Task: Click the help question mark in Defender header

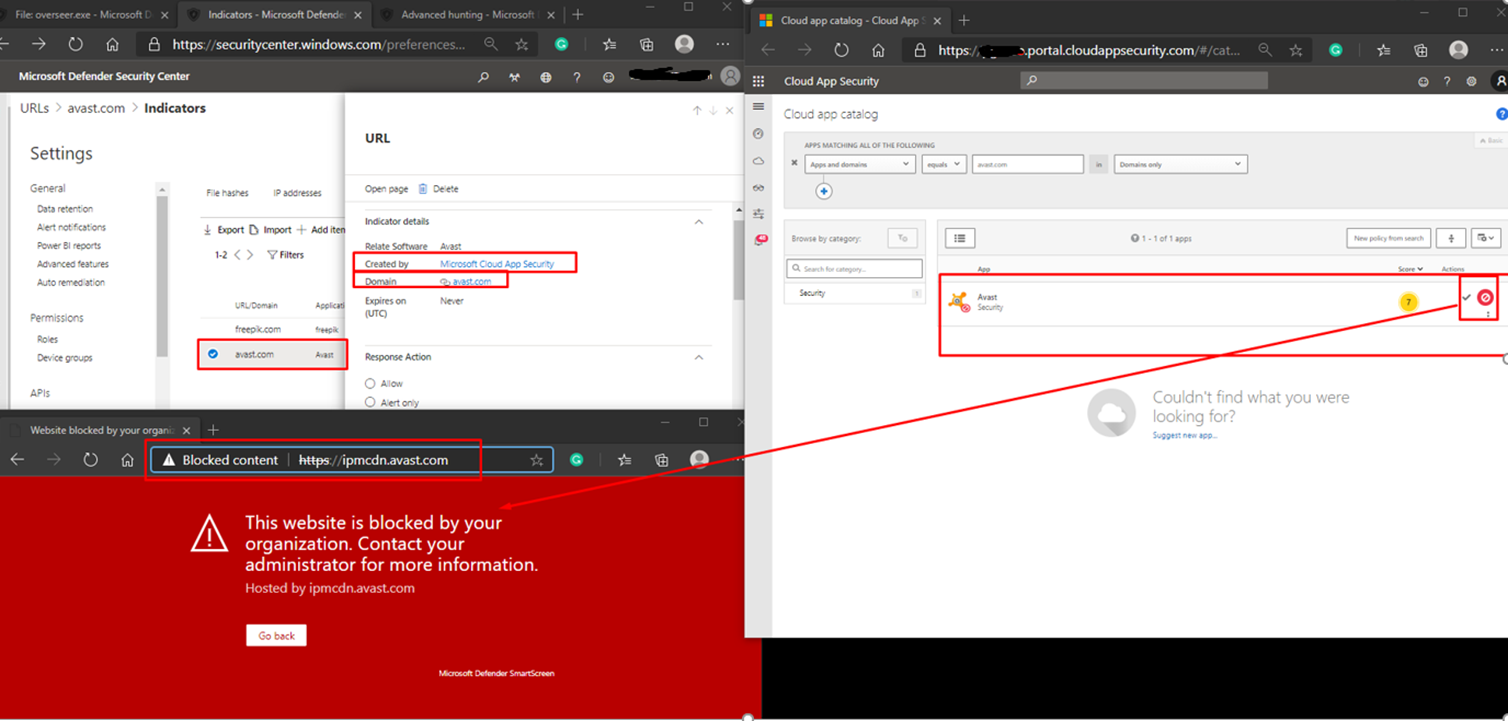Action: (577, 77)
